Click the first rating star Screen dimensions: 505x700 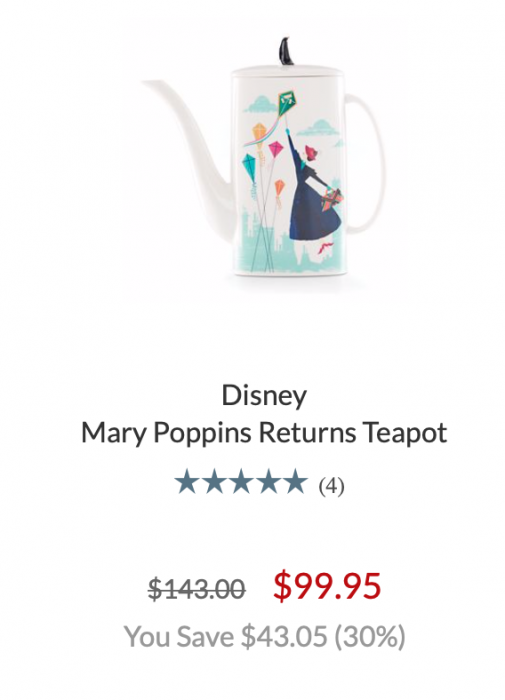pos(186,482)
